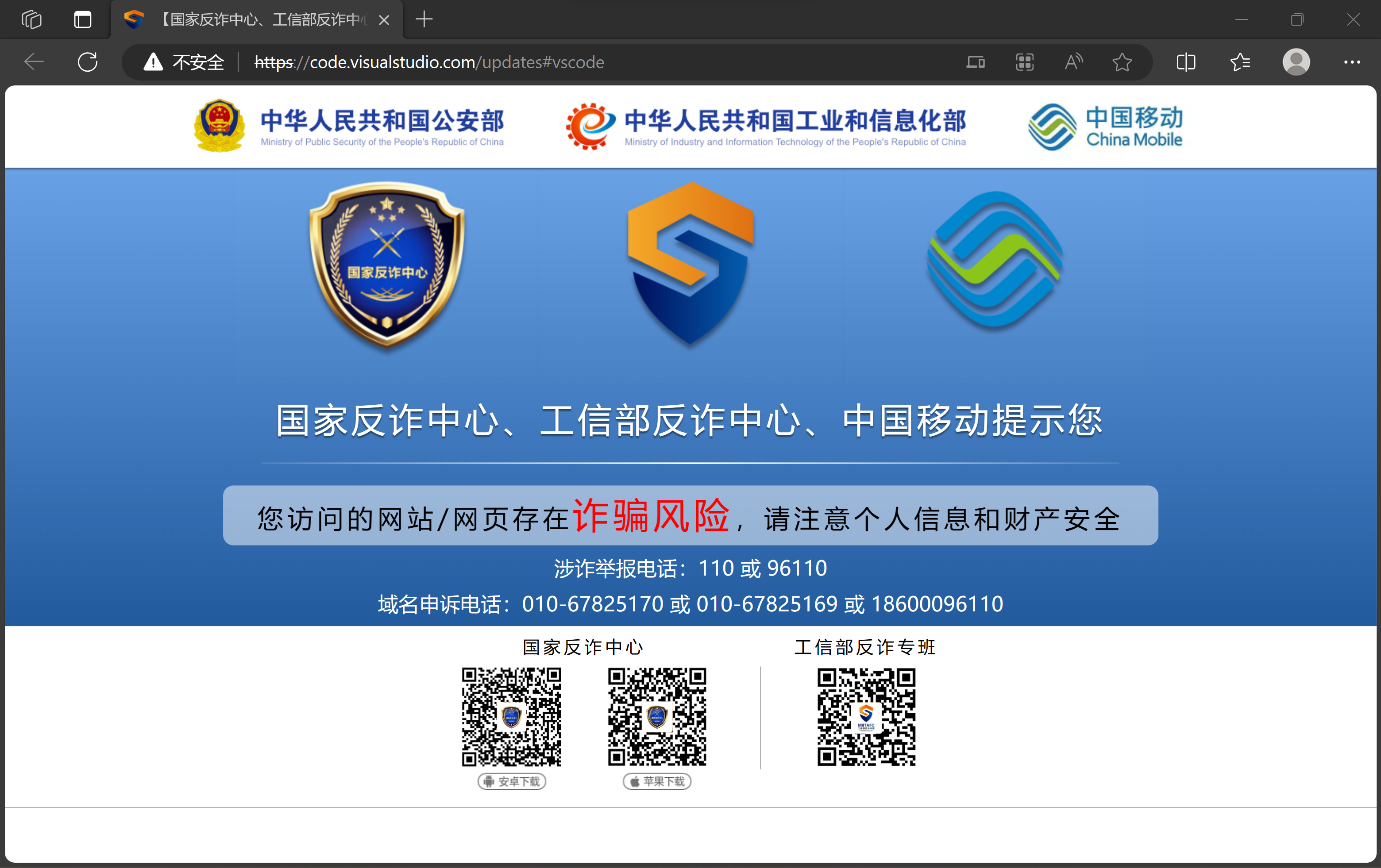The width and height of the screenshot is (1381, 868).
Task: Close the 国家反诈中心 browser tab
Action: [x=384, y=20]
